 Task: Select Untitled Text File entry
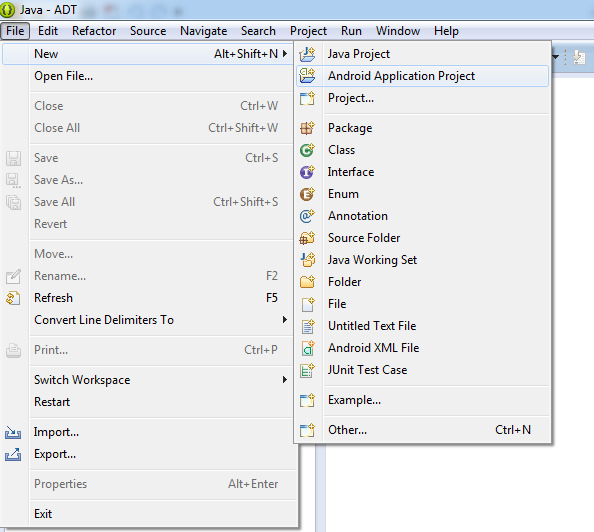click(x=422, y=326)
